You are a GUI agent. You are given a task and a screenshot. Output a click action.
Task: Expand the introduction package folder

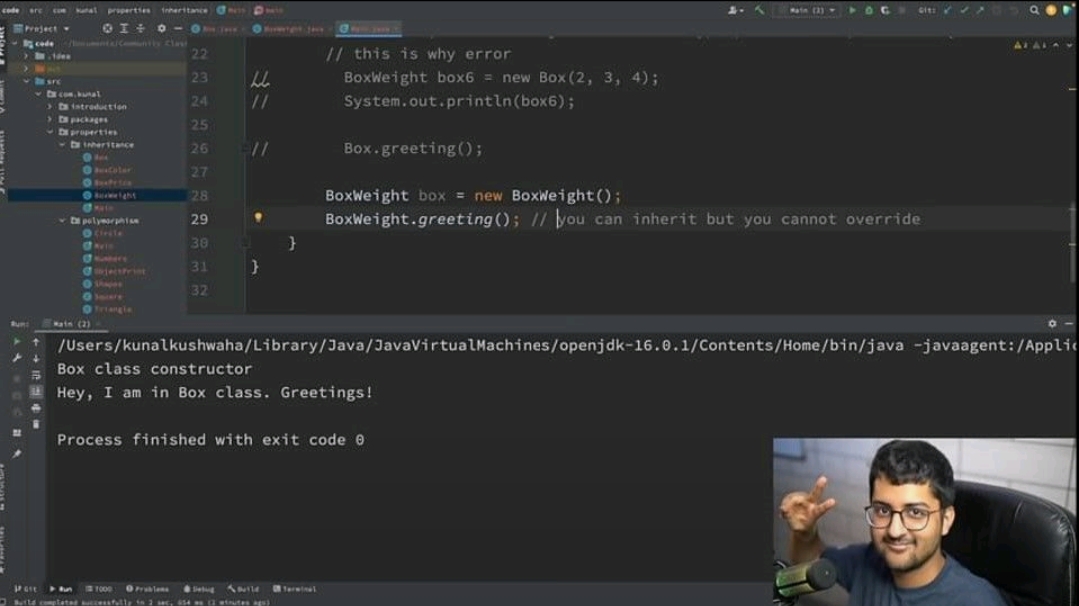tap(50, 107)
